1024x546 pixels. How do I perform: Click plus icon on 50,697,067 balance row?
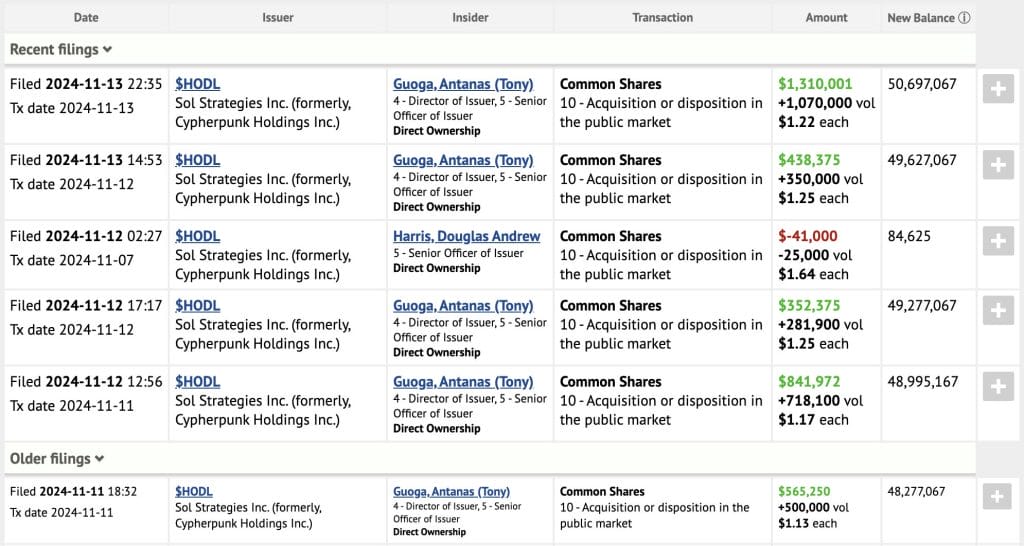point(998,88)
